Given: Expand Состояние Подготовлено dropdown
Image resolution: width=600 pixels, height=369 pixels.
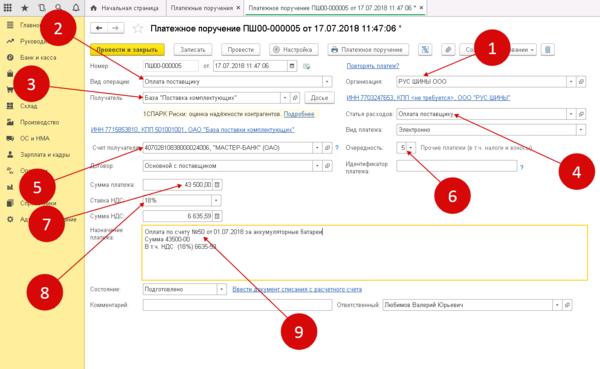Looking at the screenshot, I should 222,289.
